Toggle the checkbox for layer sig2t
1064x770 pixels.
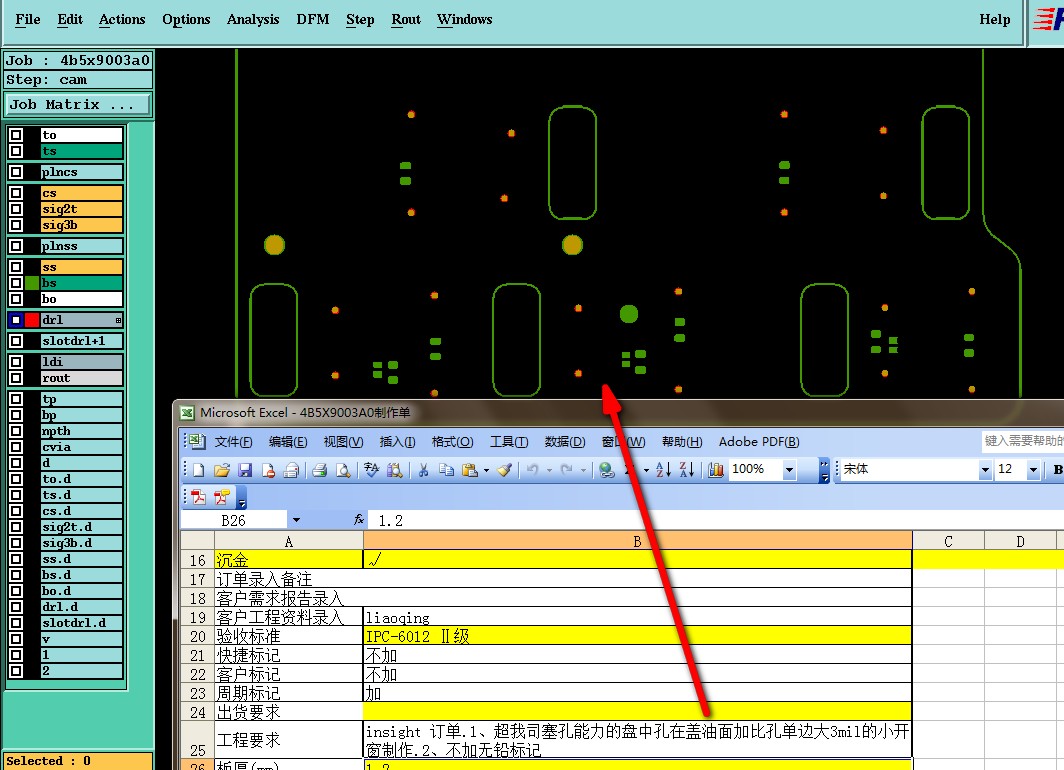[x=16, y=209]
